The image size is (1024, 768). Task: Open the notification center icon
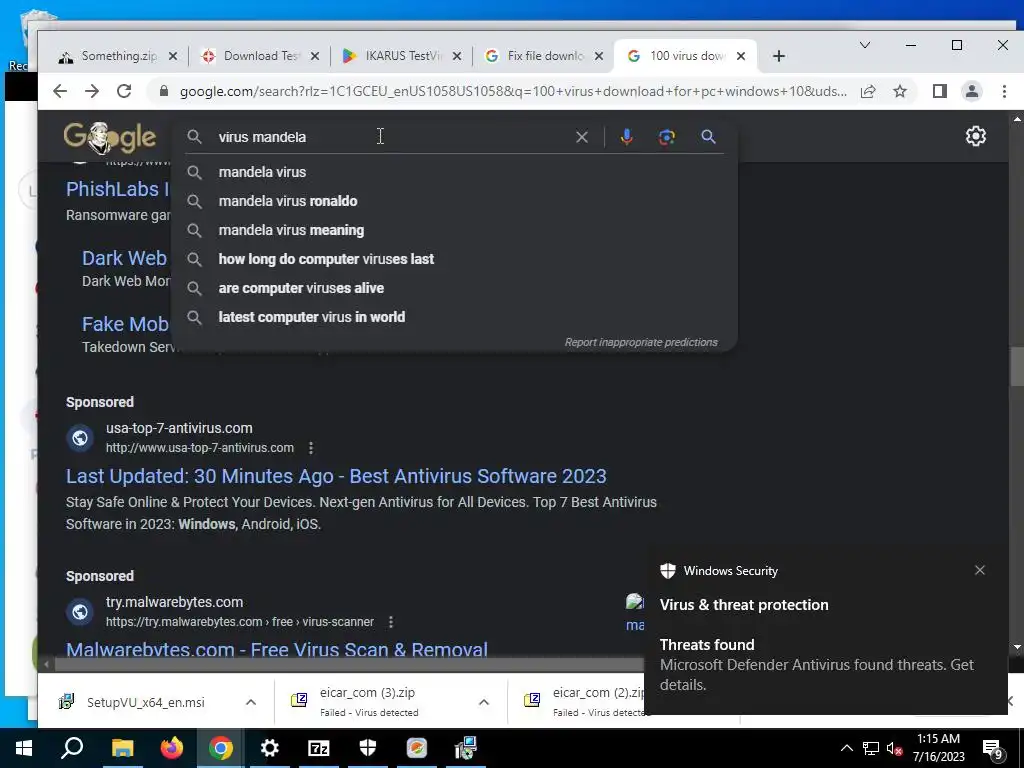coord(993,749)
